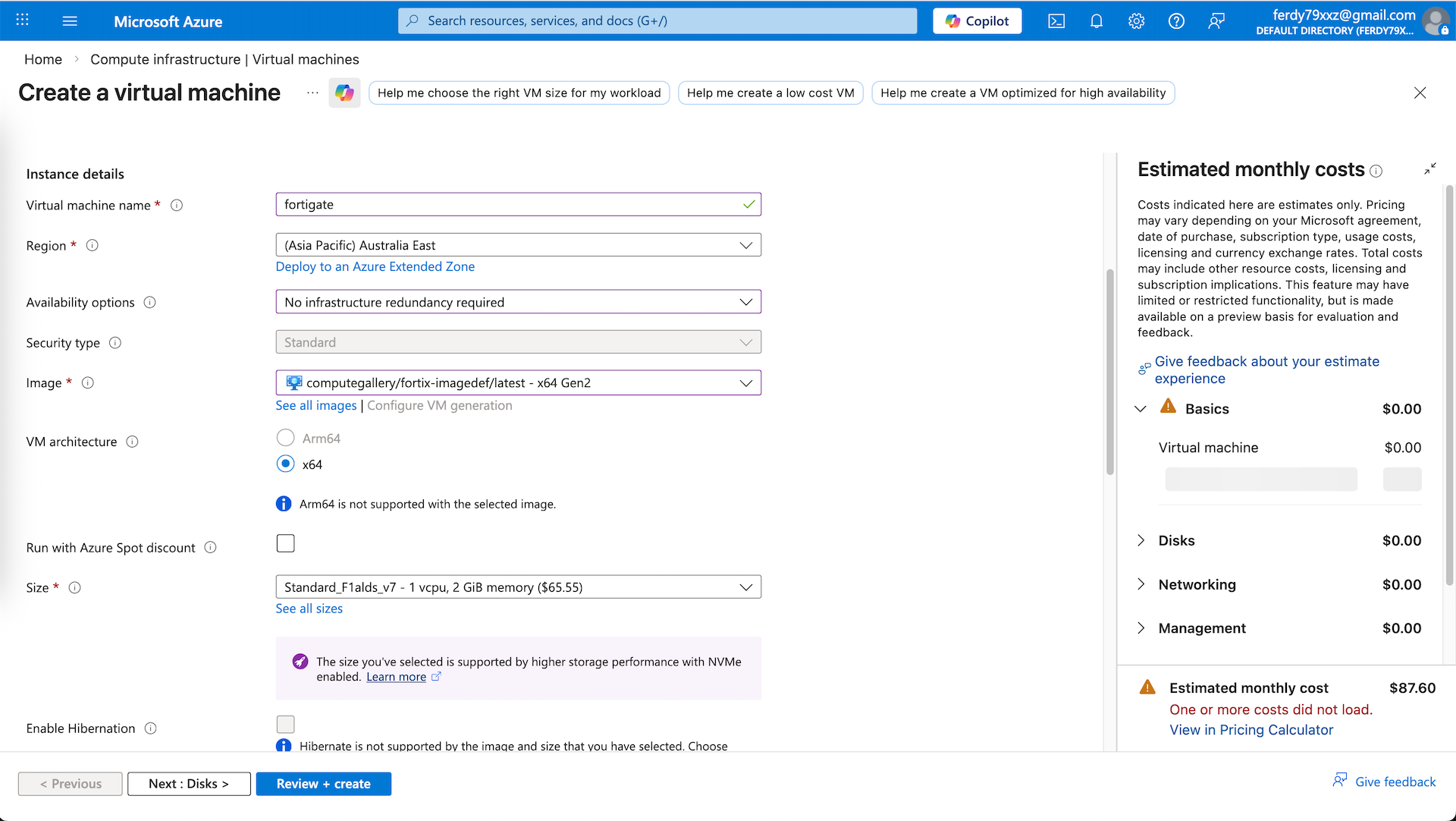Go to Home breadcrumb

(43, 59)
